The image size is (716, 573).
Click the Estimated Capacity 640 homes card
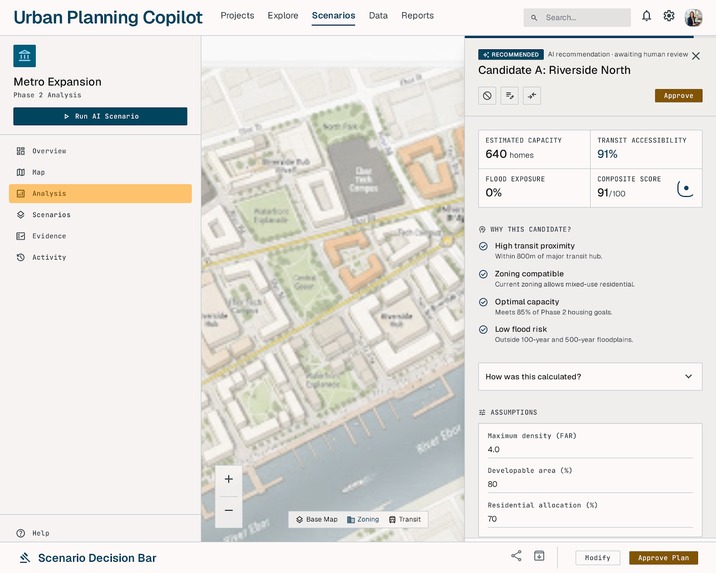click(534, 149)
